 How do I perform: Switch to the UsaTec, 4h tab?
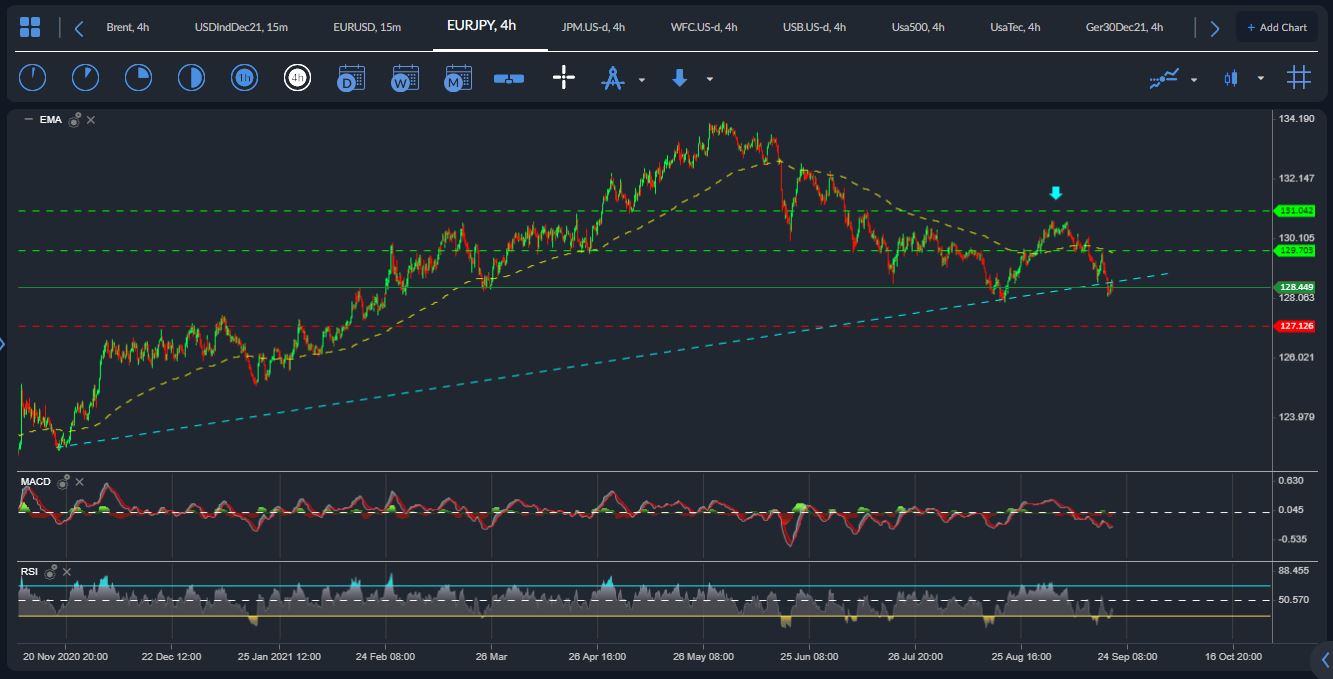point(1015,27)
